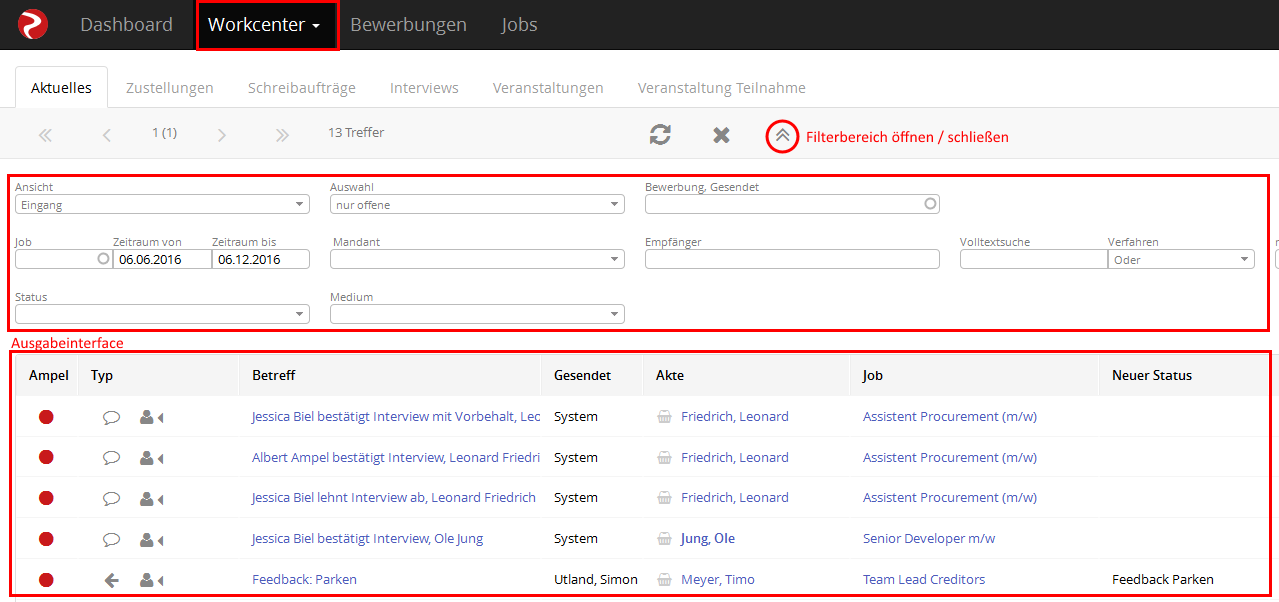Open Jessica Biel bestätigt Interview mit Vorbehalt link

coord(396,417)
